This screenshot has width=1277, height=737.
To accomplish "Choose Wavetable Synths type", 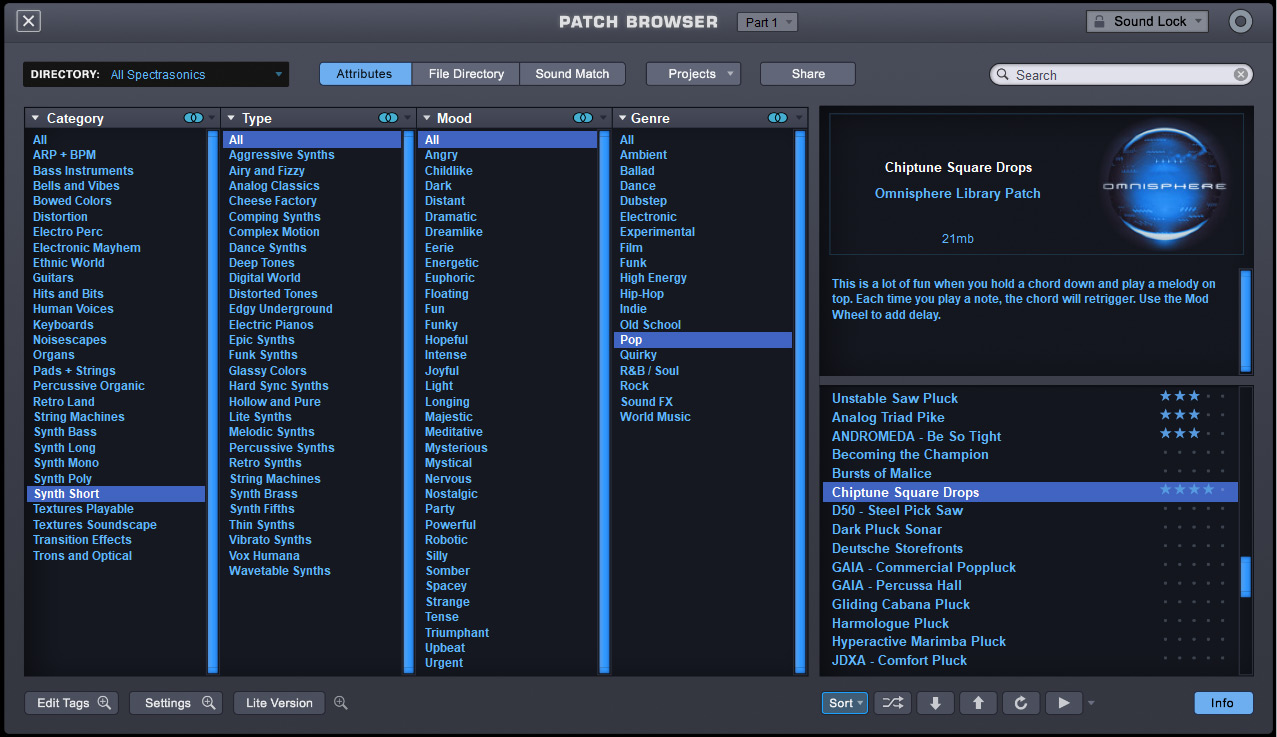I will tap(280, 571).
